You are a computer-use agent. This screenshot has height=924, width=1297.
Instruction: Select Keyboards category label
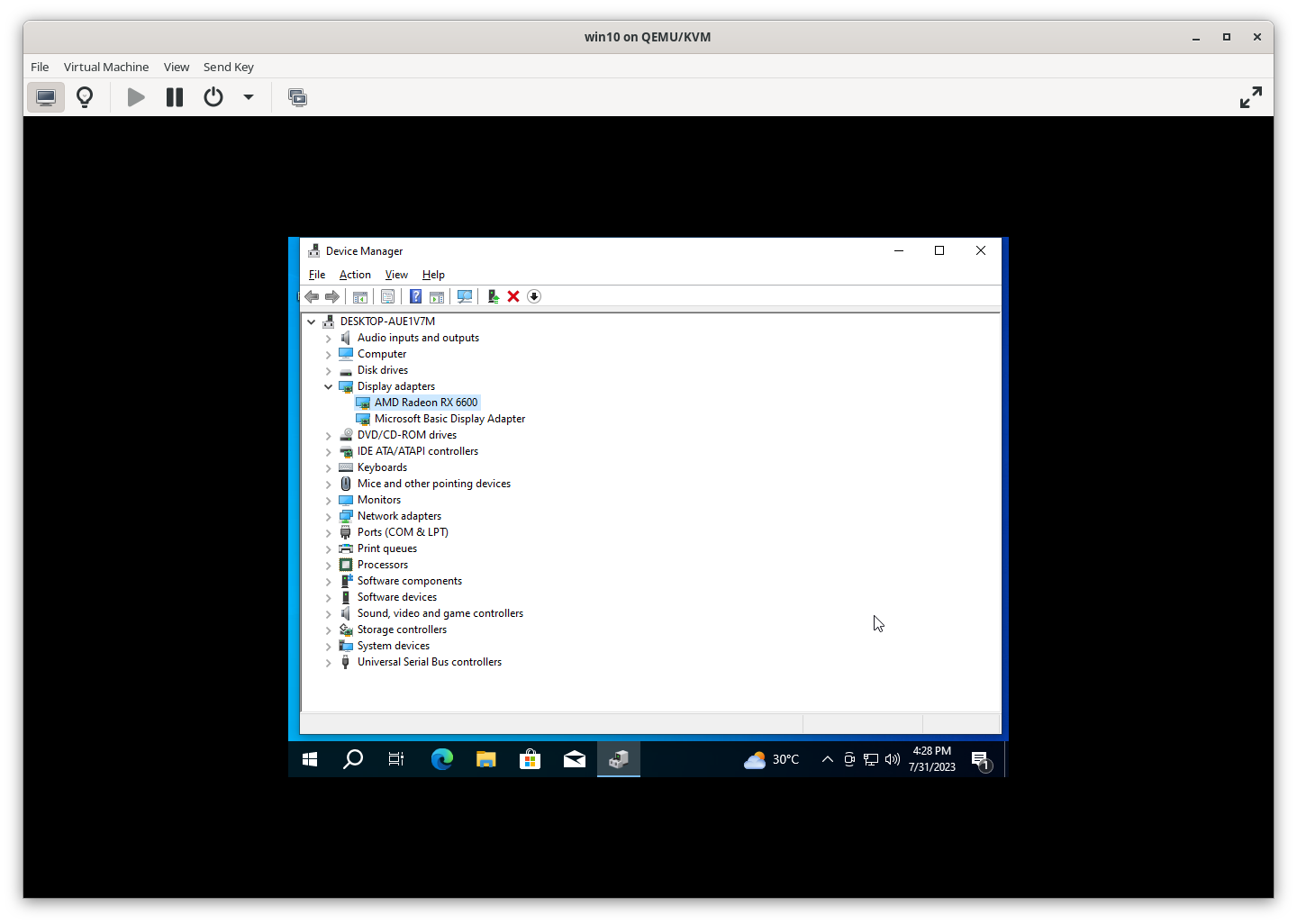[382, 467]
